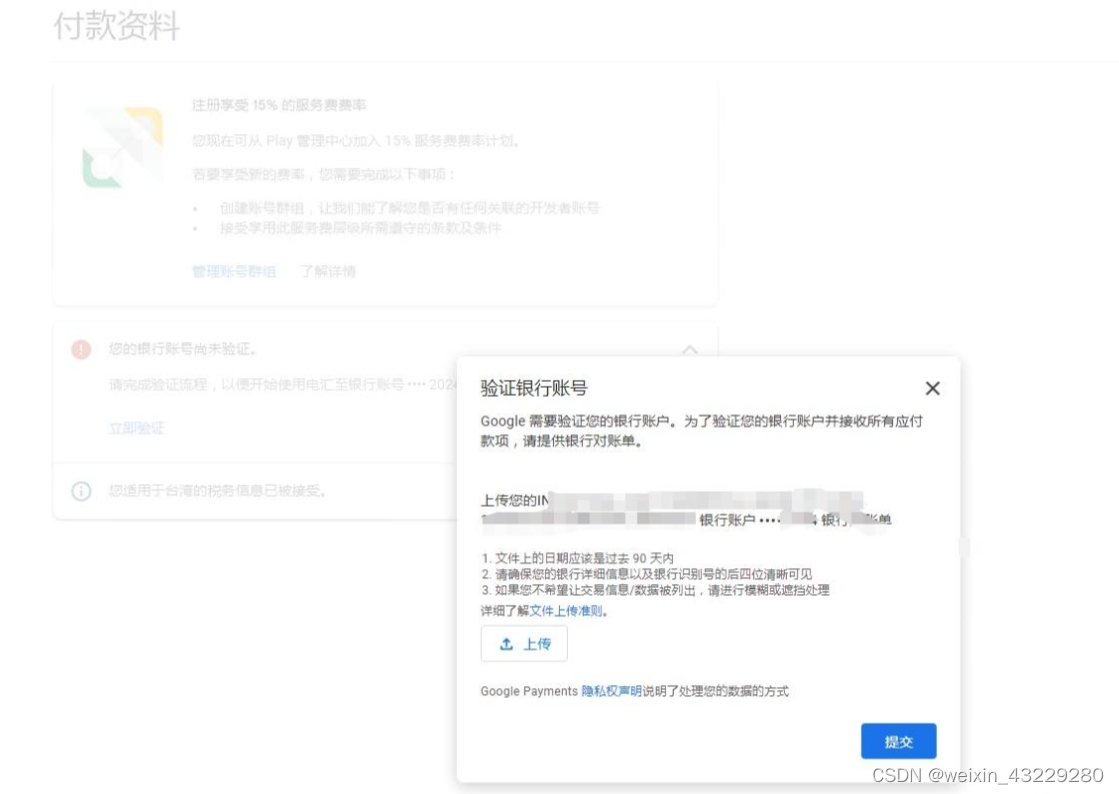Click the 立即验证 link
This screenshot has width=1119, height=794.
coord(136,428)
